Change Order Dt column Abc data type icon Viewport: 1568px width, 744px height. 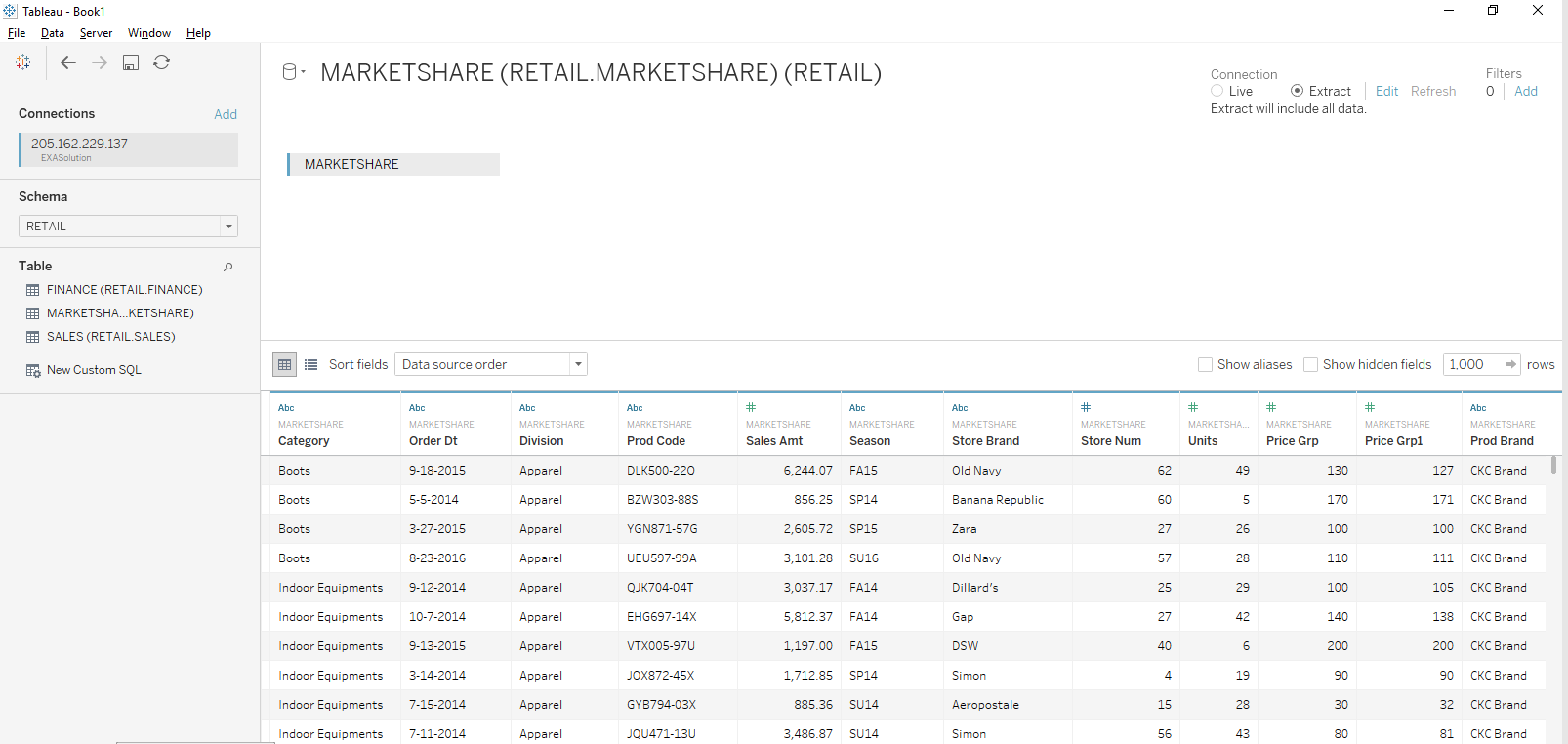point(417,408)
